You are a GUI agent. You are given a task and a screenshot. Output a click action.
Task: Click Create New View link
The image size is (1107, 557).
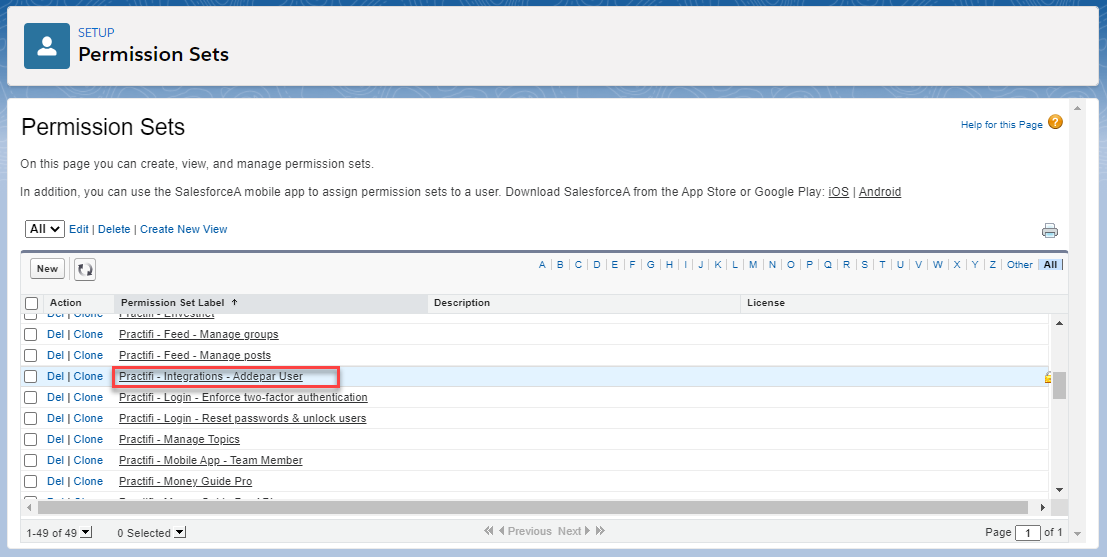tap(184, 229)
